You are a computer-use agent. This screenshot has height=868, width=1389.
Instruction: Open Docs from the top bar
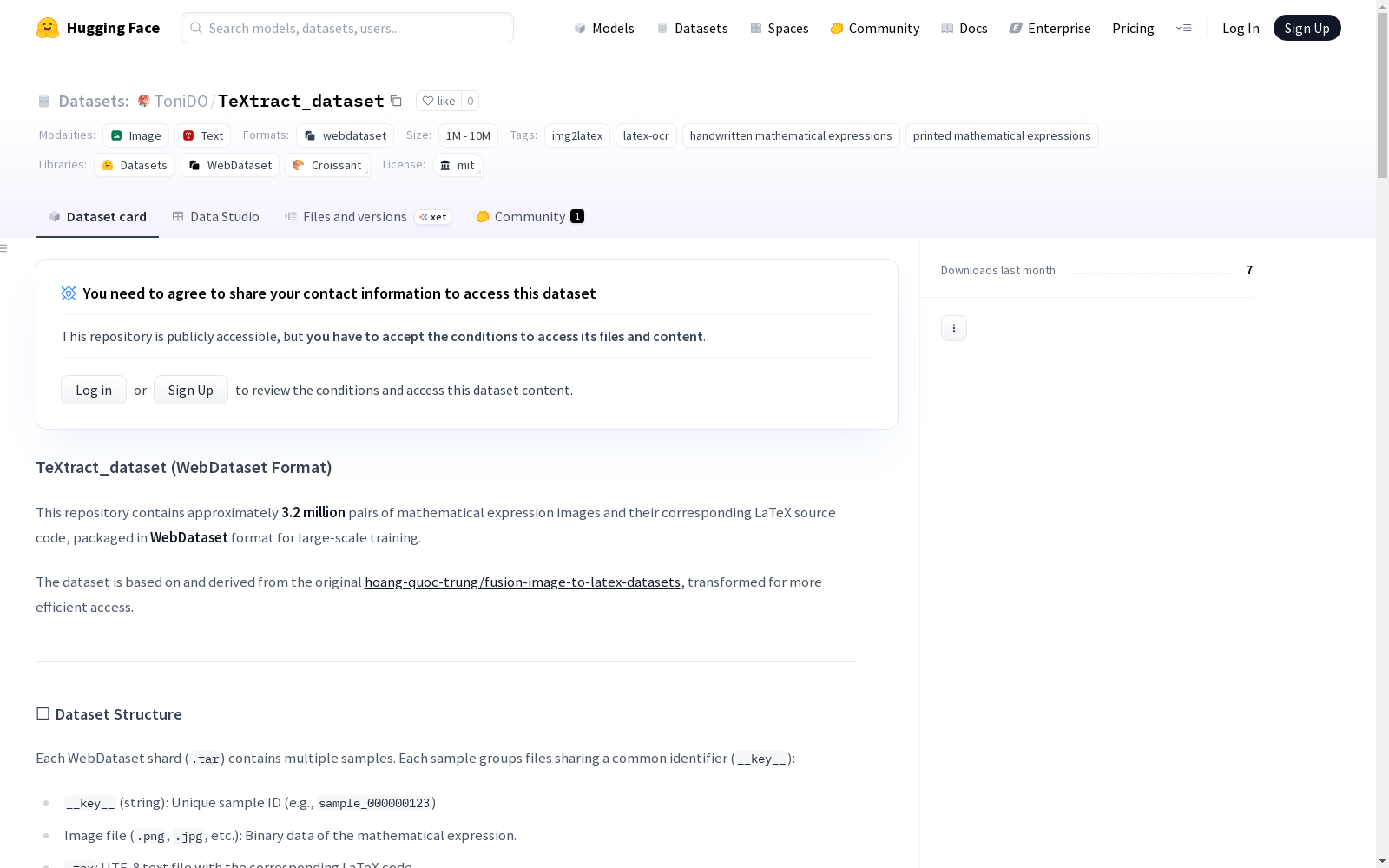[x=964, y=28]
